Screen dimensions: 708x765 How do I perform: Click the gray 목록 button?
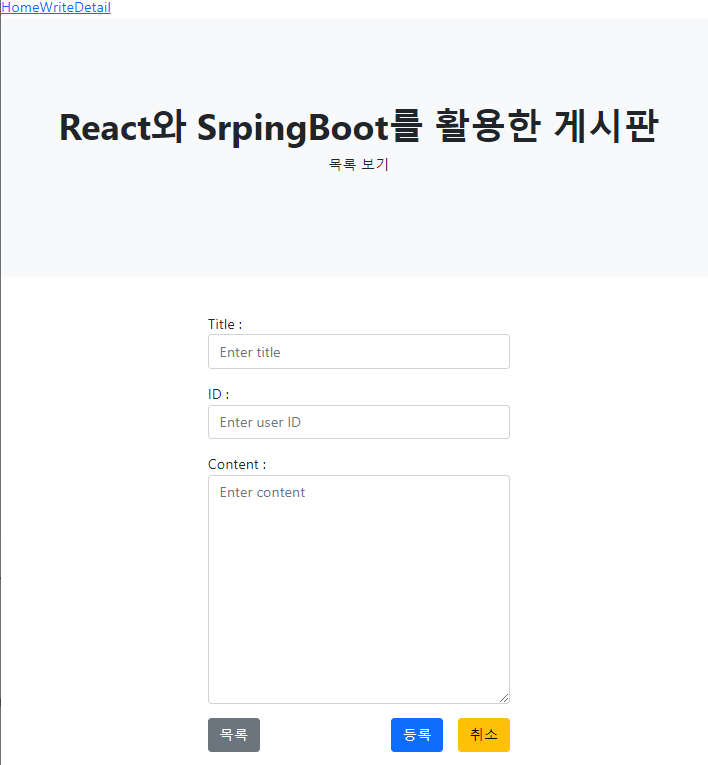(x=234, y=735)
